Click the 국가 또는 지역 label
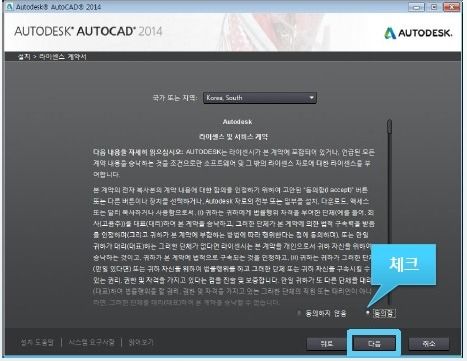 (x=175, y=98)
